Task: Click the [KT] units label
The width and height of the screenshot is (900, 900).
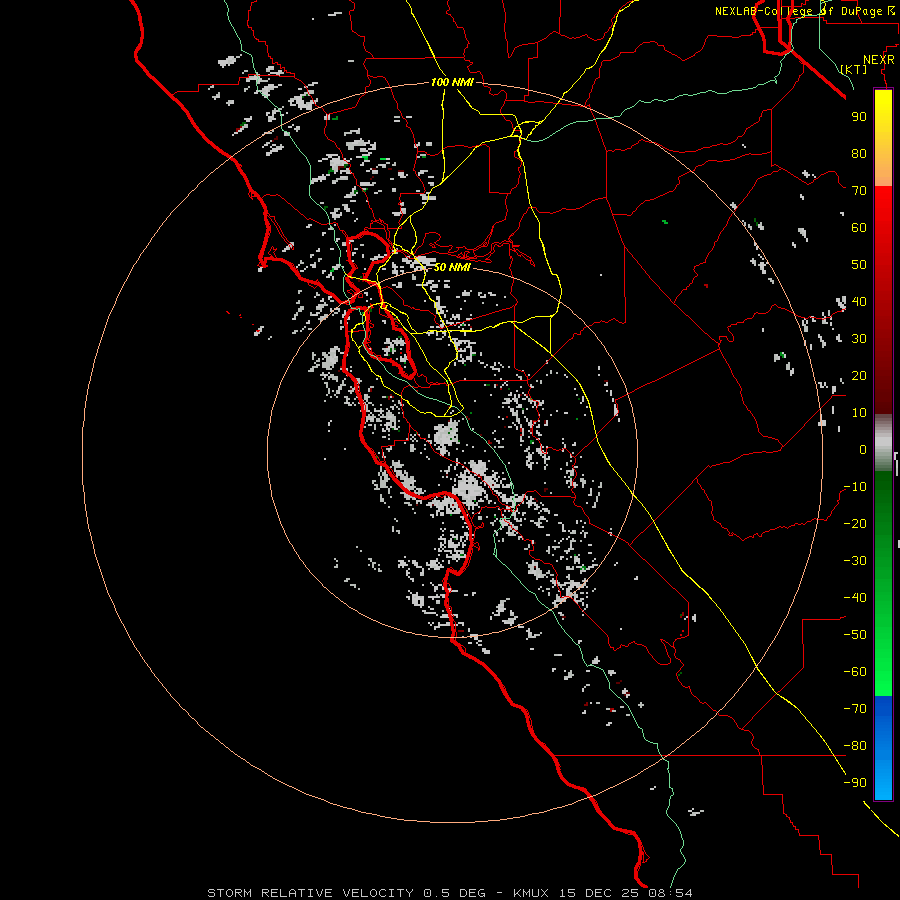Action: click(854, 69)
